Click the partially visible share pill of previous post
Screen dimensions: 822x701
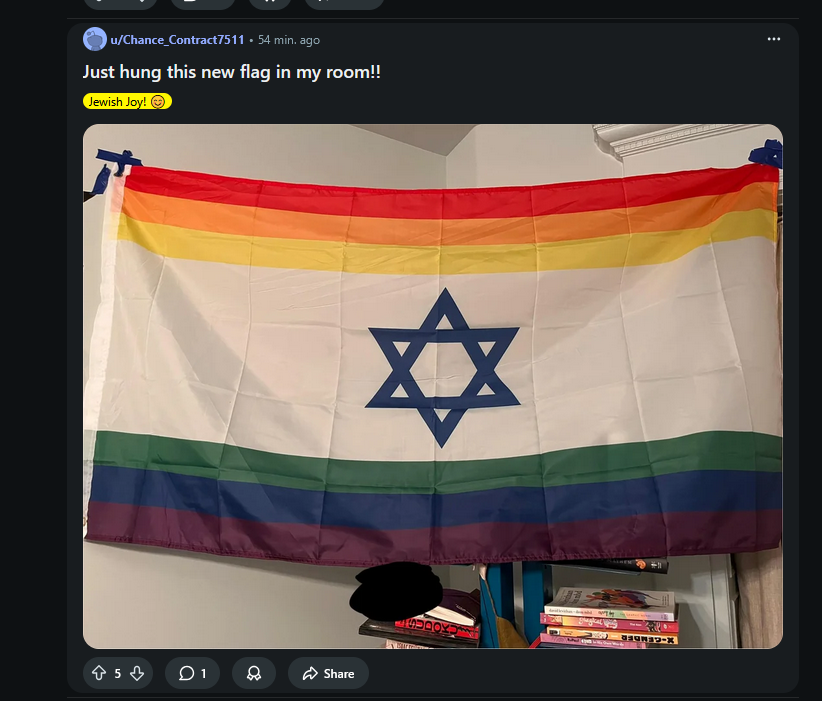[x=344, y=4]
